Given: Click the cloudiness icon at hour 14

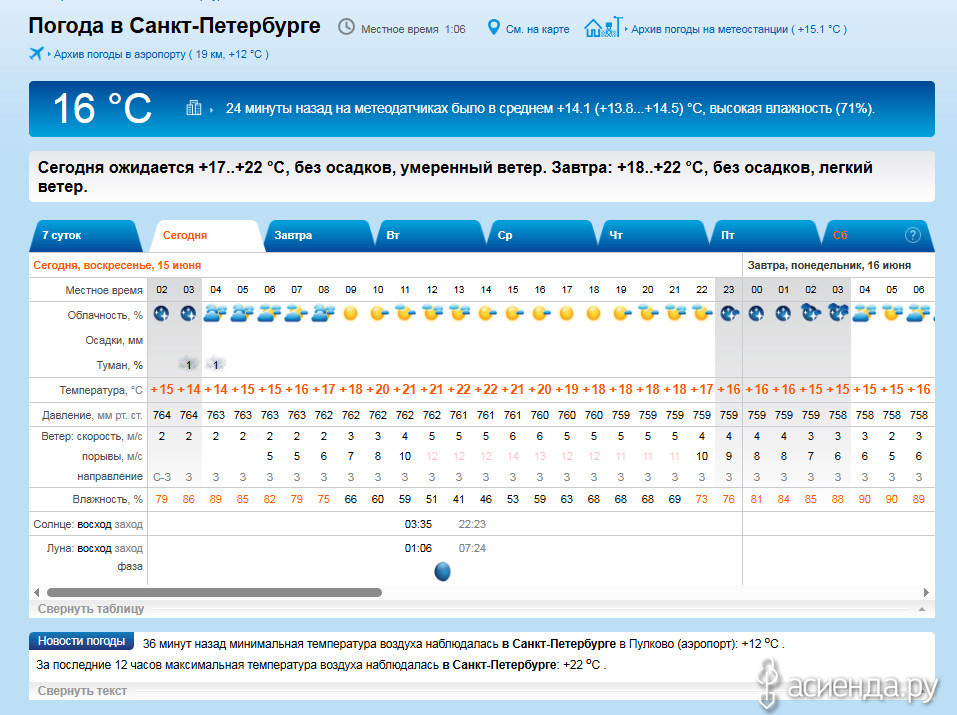Looking at the screenshot, I should pos(486,314).
